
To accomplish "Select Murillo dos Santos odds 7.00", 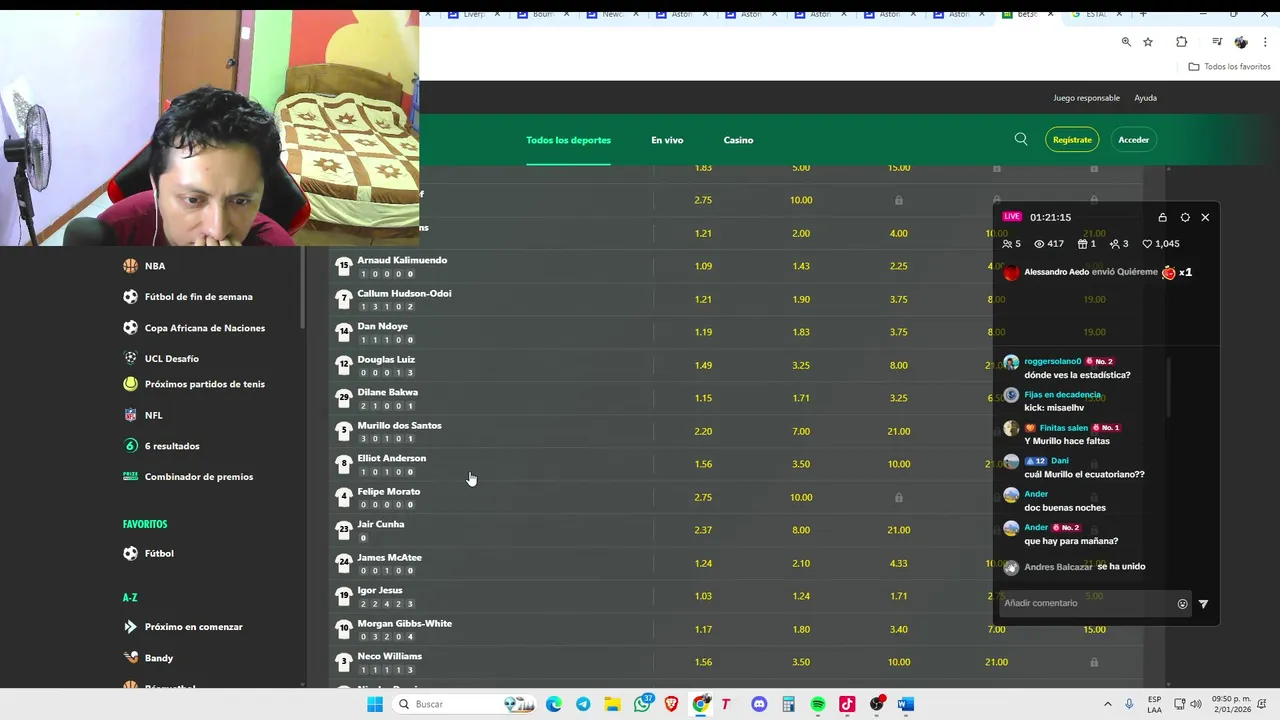I will (801, 431).
